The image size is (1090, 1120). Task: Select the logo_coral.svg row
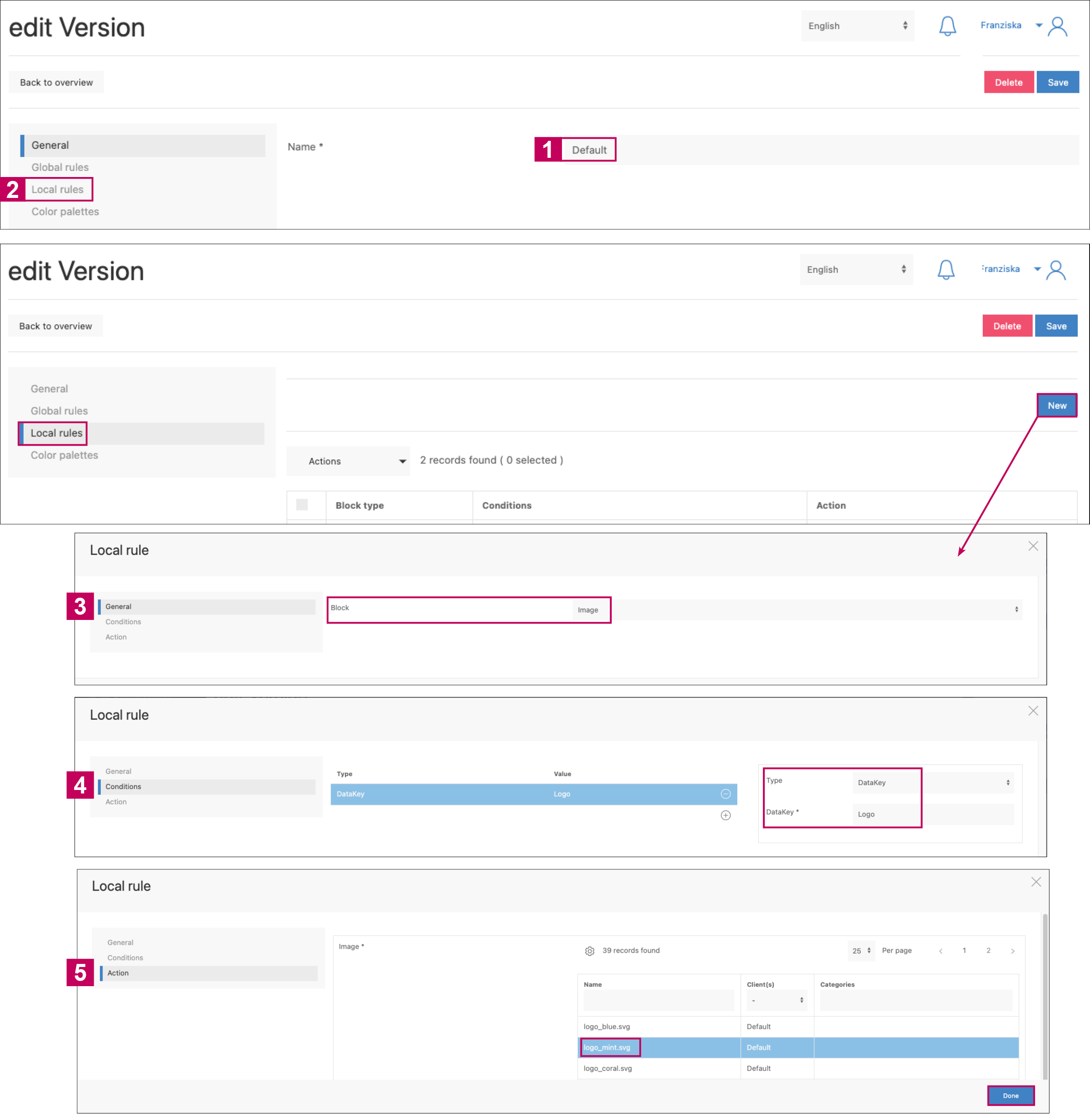click(x=607, y=1068)
